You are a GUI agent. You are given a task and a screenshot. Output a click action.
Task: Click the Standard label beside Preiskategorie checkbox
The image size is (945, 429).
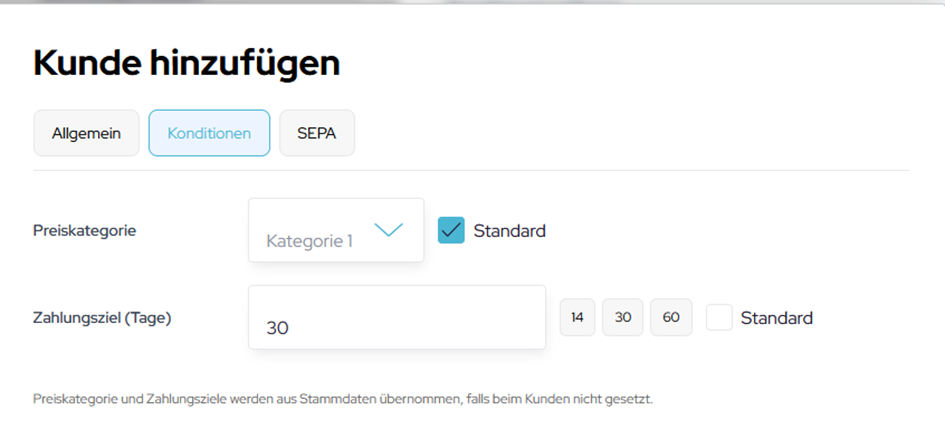point(509,231)
